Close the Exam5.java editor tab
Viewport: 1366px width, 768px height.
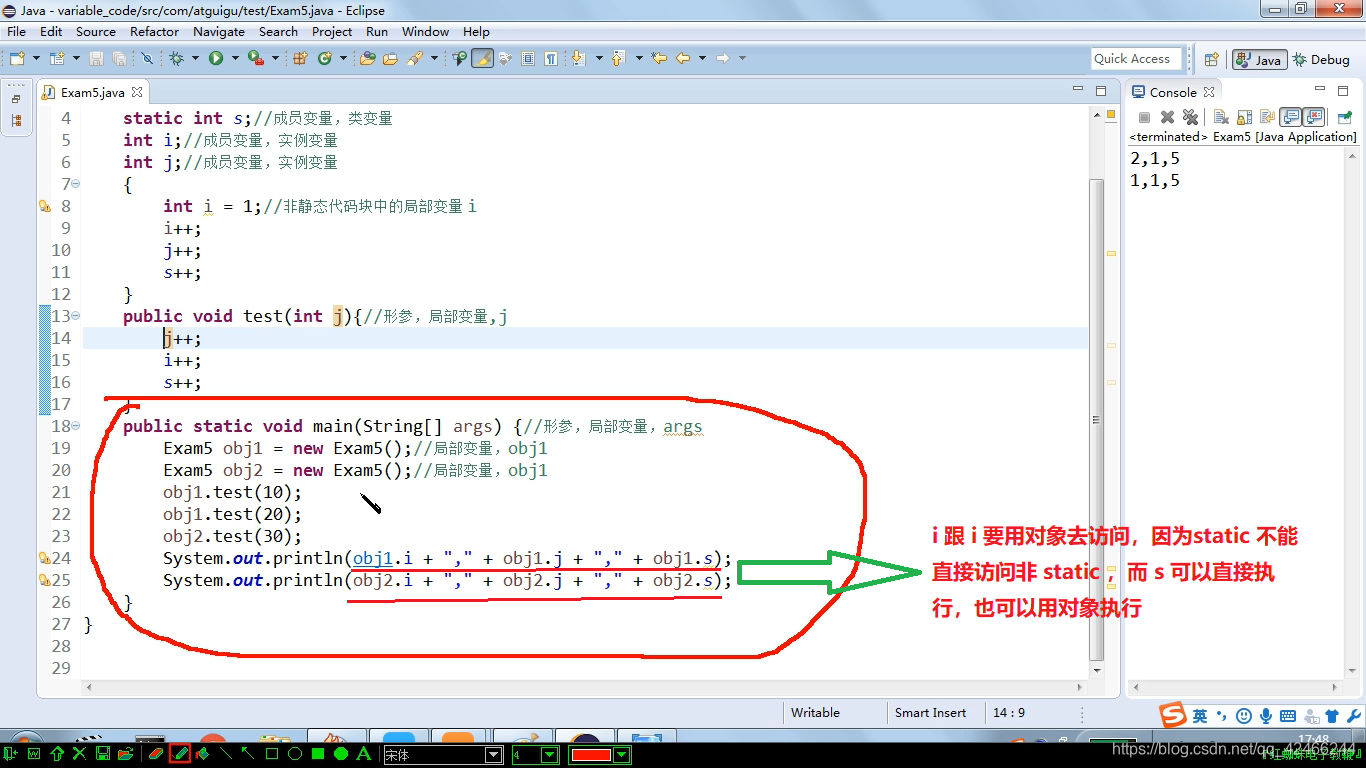(137, 92)
